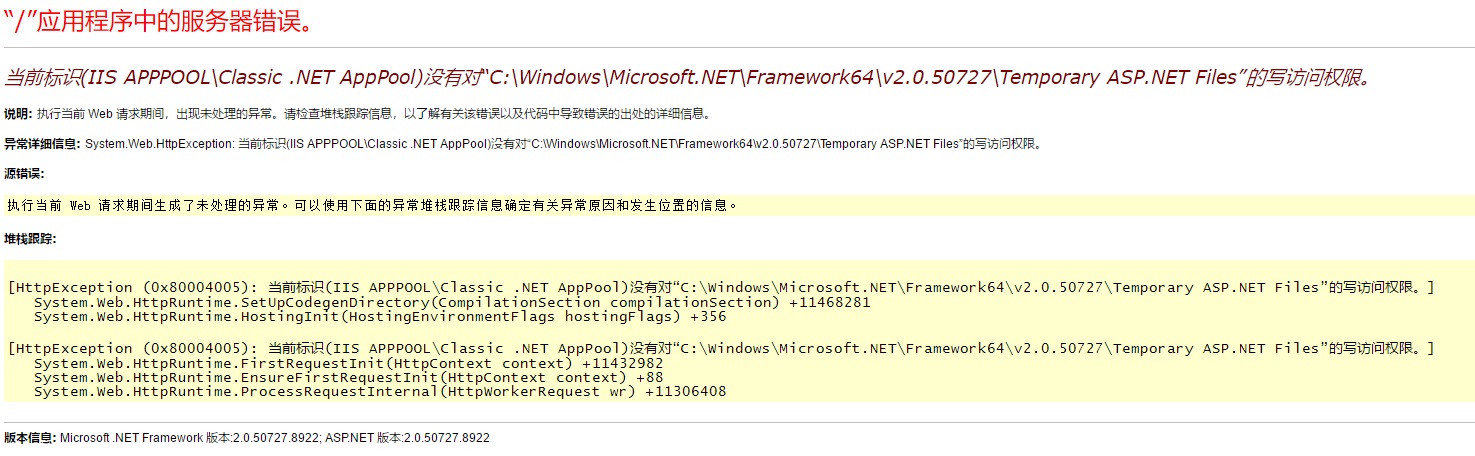The width and height of the screenshot is (1475, 456).
Task: Click the 版本信息 label
Action: tap(30, 438)
